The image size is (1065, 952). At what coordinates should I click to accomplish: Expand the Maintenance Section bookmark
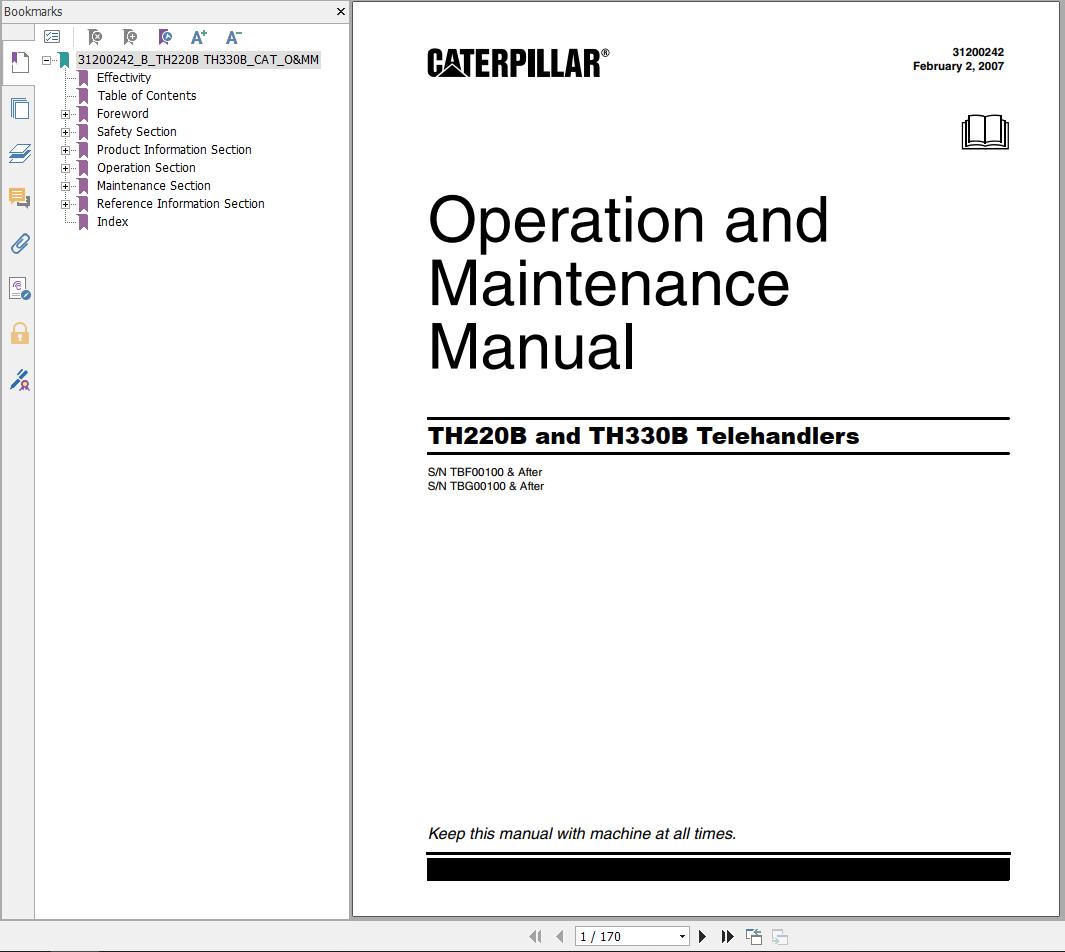pyautogui.click(x=65, y=185)
